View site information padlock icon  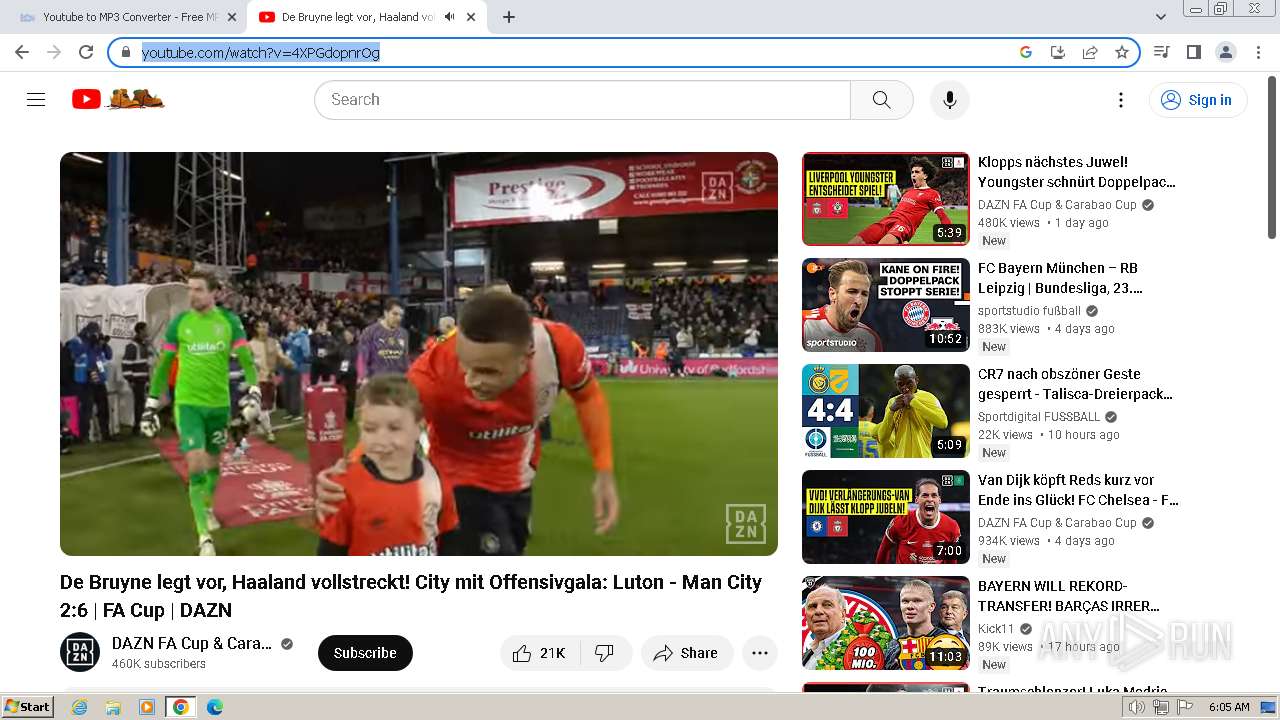pos(126,52)
